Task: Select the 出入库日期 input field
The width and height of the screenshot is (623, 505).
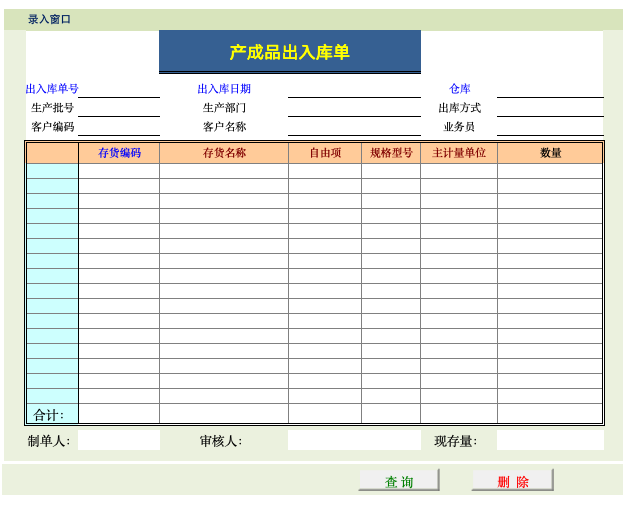Action: coord(354,89)
